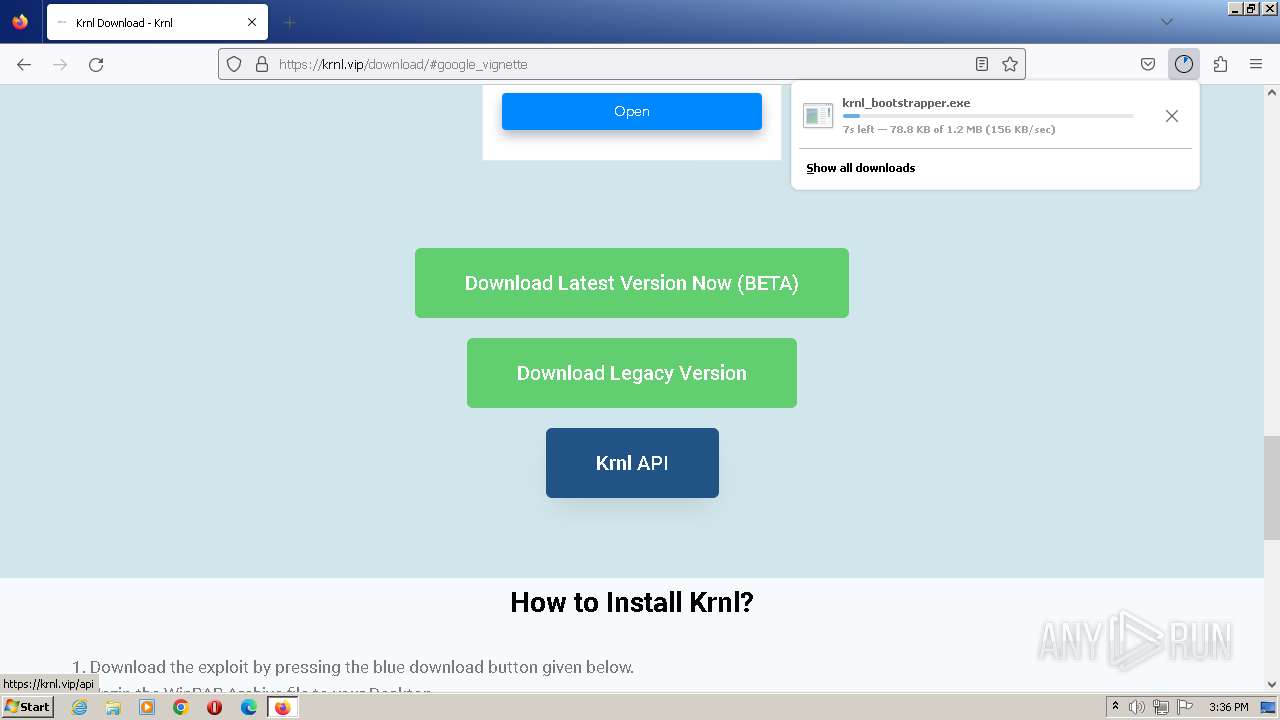Click the URL address bar field
Screen dimensions: 1280x720
622,64
